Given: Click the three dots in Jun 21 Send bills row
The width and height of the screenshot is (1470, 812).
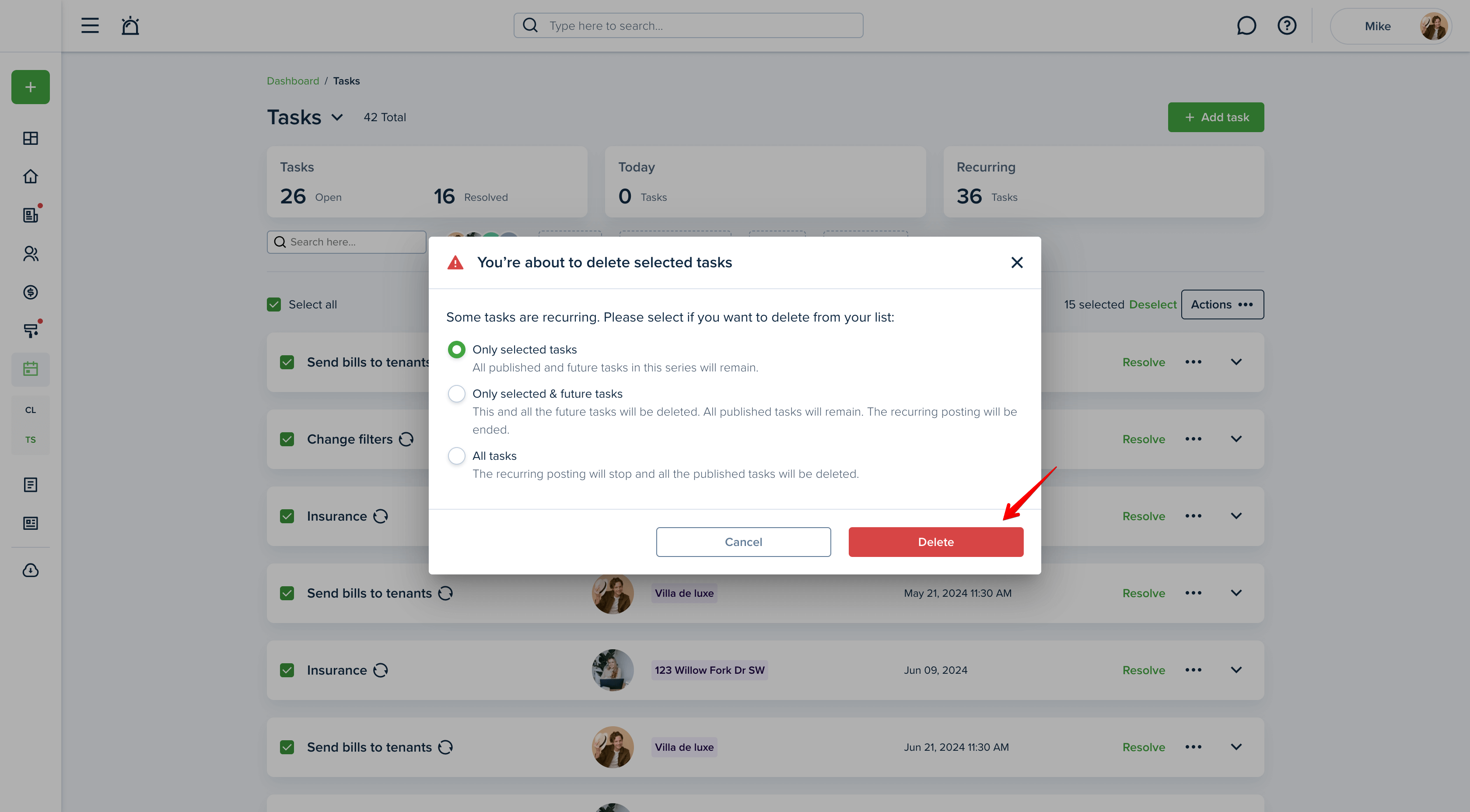Looking at the screenshot, I should [x=1193, y=747].
